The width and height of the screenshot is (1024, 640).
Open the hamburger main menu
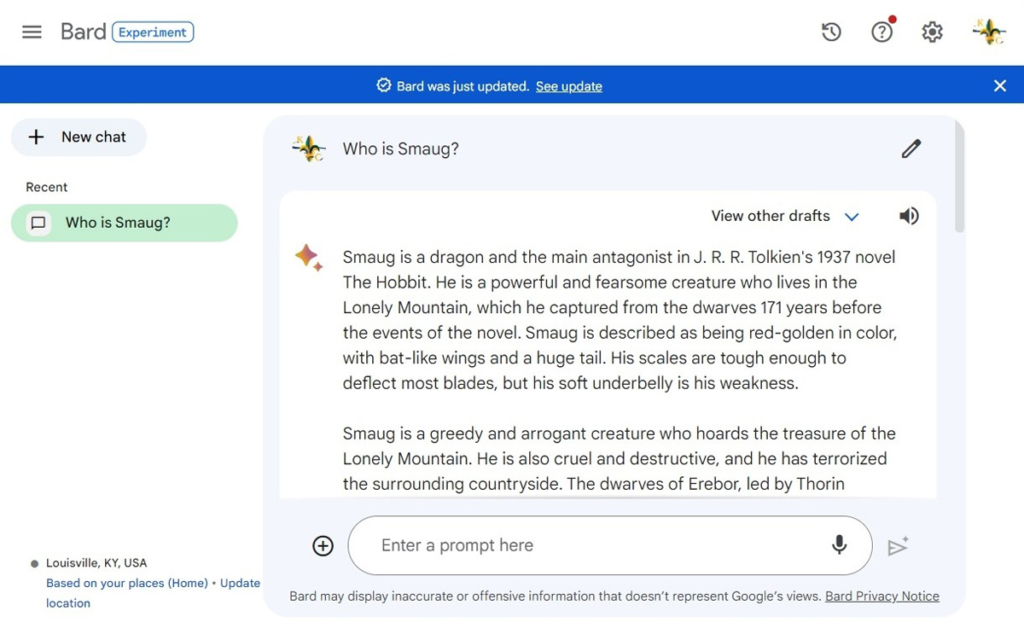tap(32, 32)
